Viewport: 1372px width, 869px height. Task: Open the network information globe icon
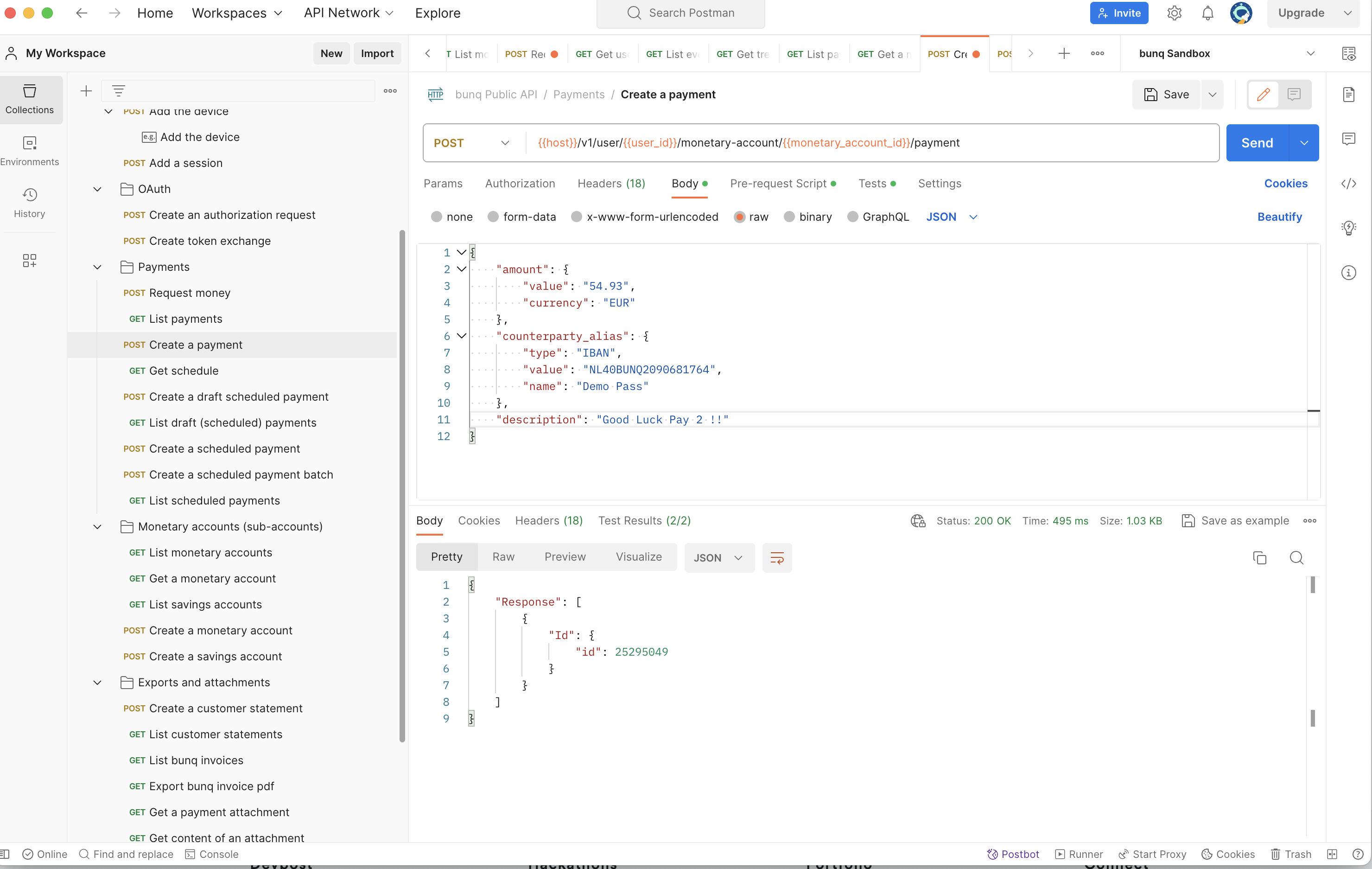pyautogui.click(x=918, y=521)
